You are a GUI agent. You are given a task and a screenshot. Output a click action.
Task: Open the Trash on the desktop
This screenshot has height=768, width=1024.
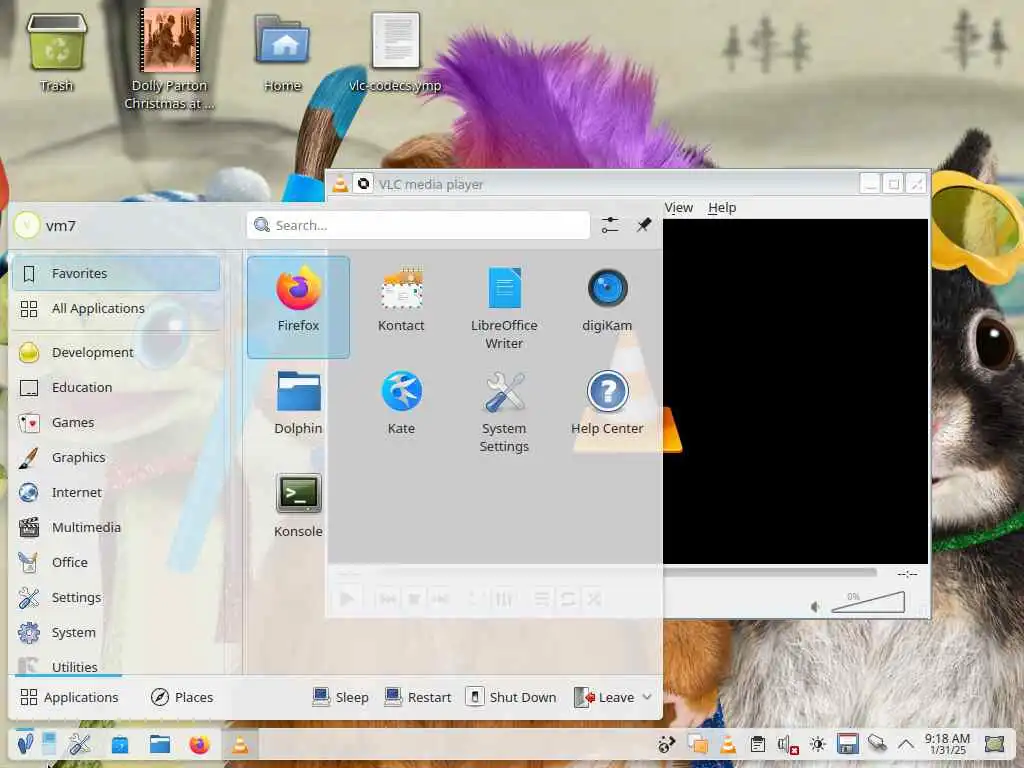pyautogui.click(x=57, y=53)
